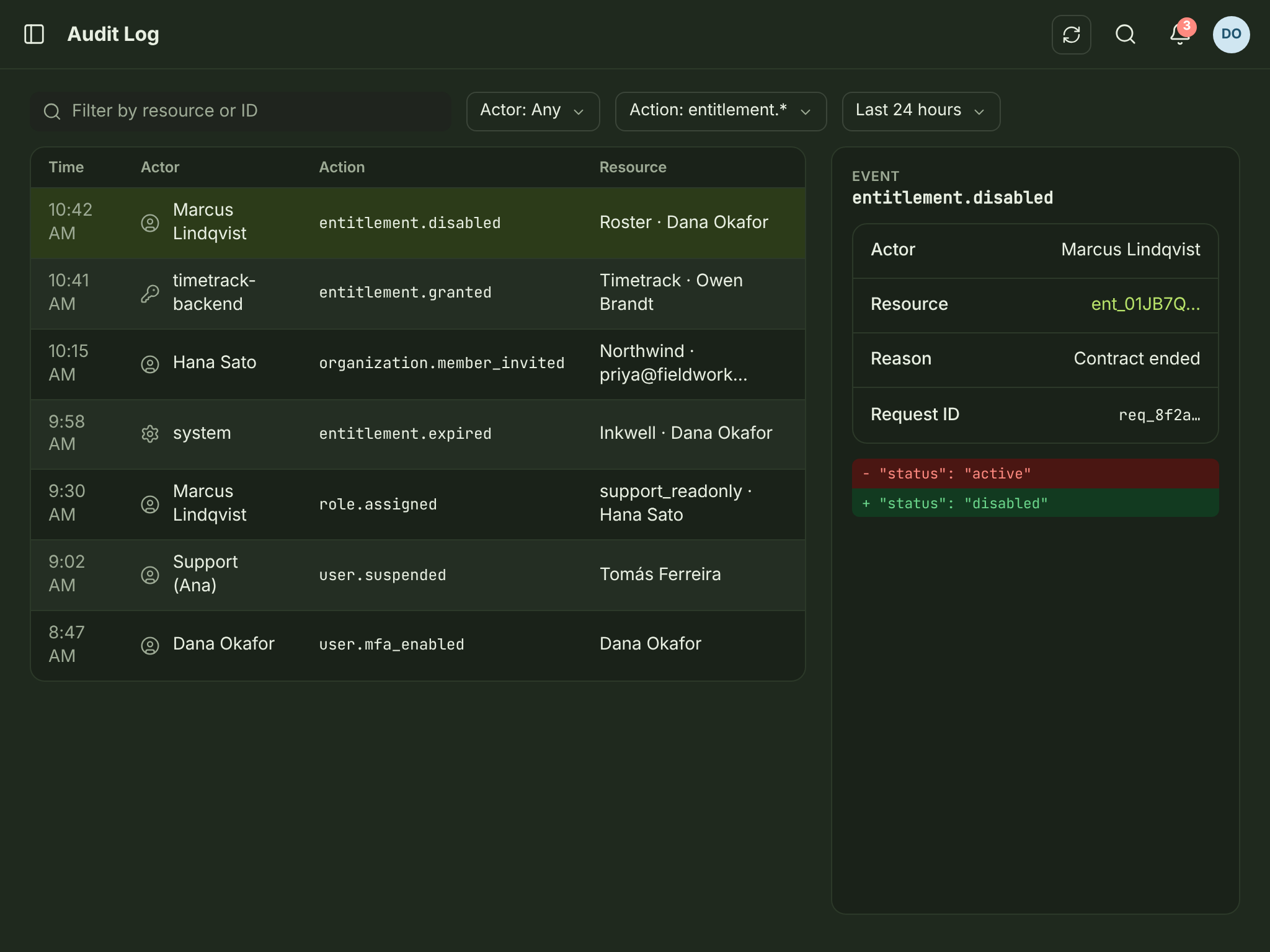Screen dimensions: 1270x952
Task: Select the user.mfa_enabled action cell
Action: click(391, 645)
